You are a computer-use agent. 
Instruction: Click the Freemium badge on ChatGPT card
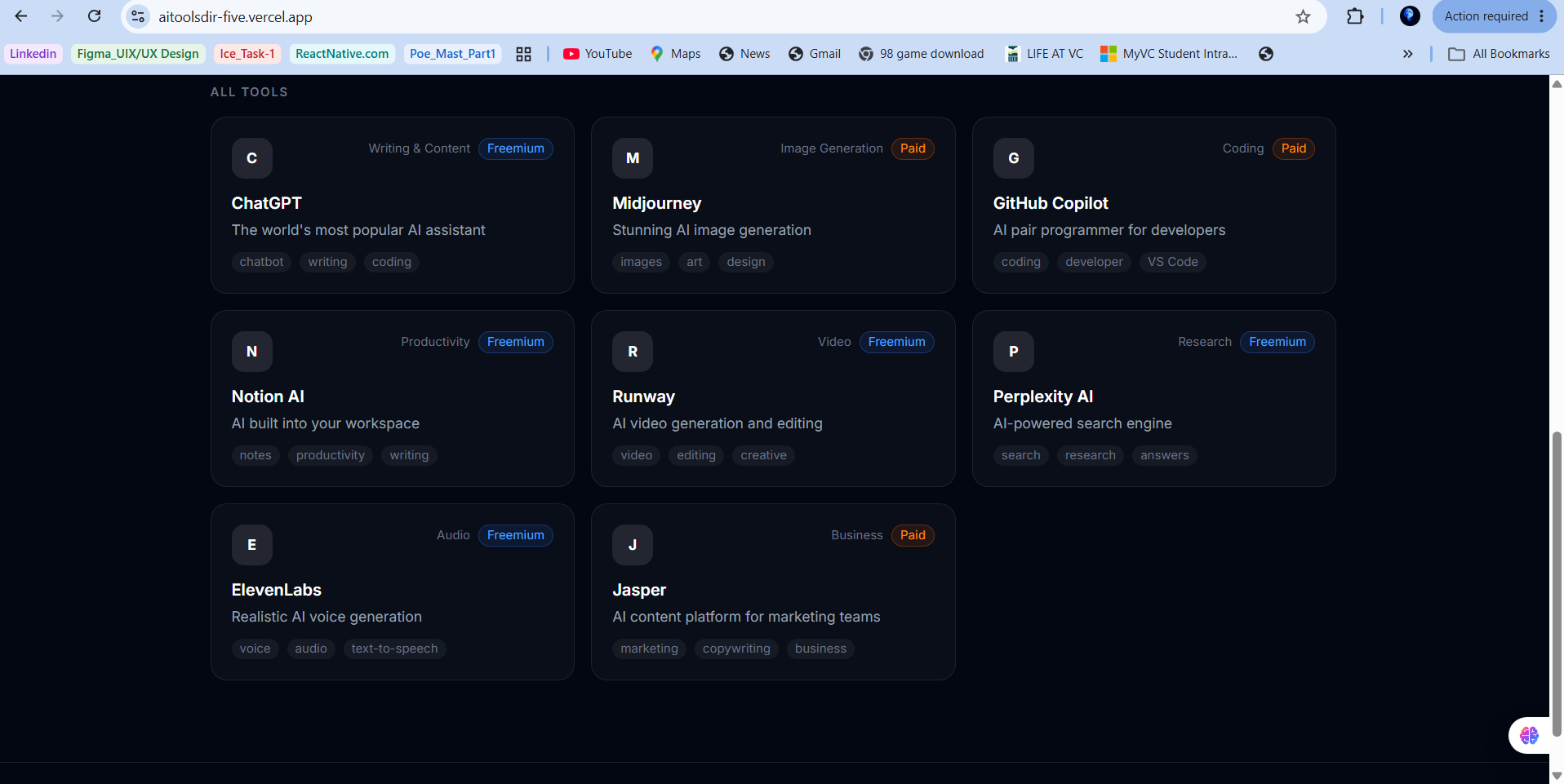(516, 148)
